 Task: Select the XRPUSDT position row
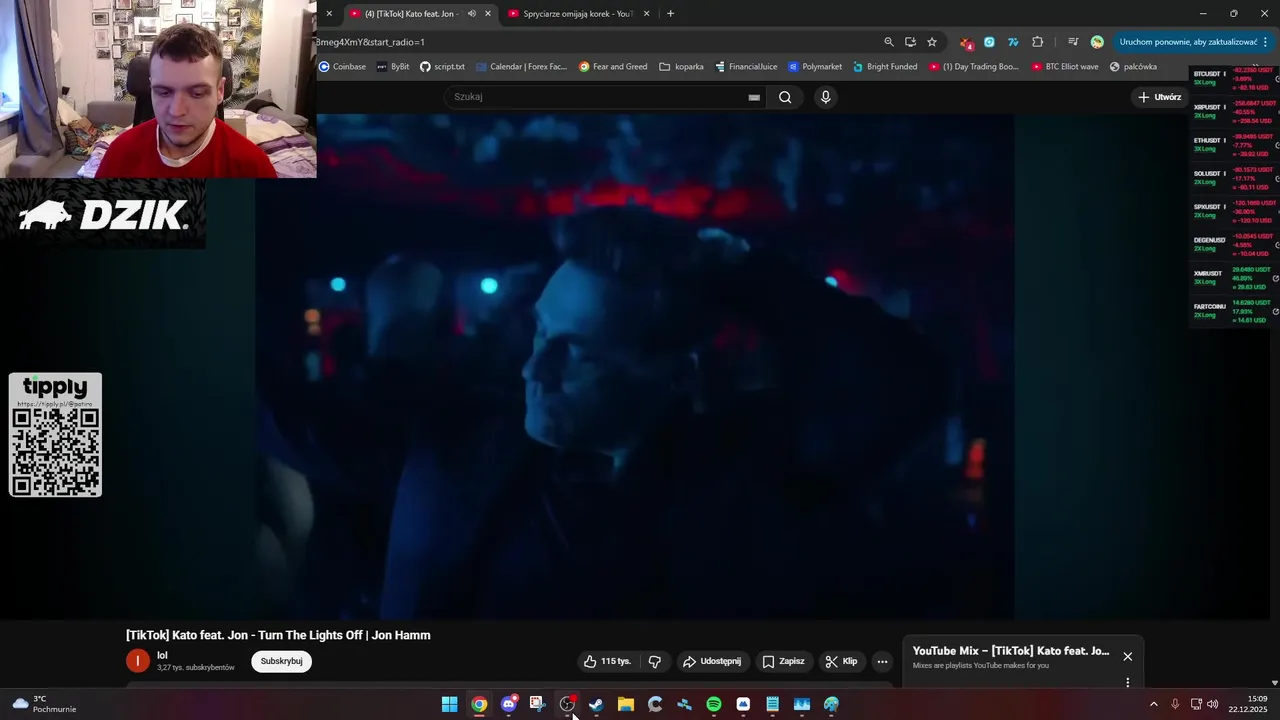(1234, 112)
